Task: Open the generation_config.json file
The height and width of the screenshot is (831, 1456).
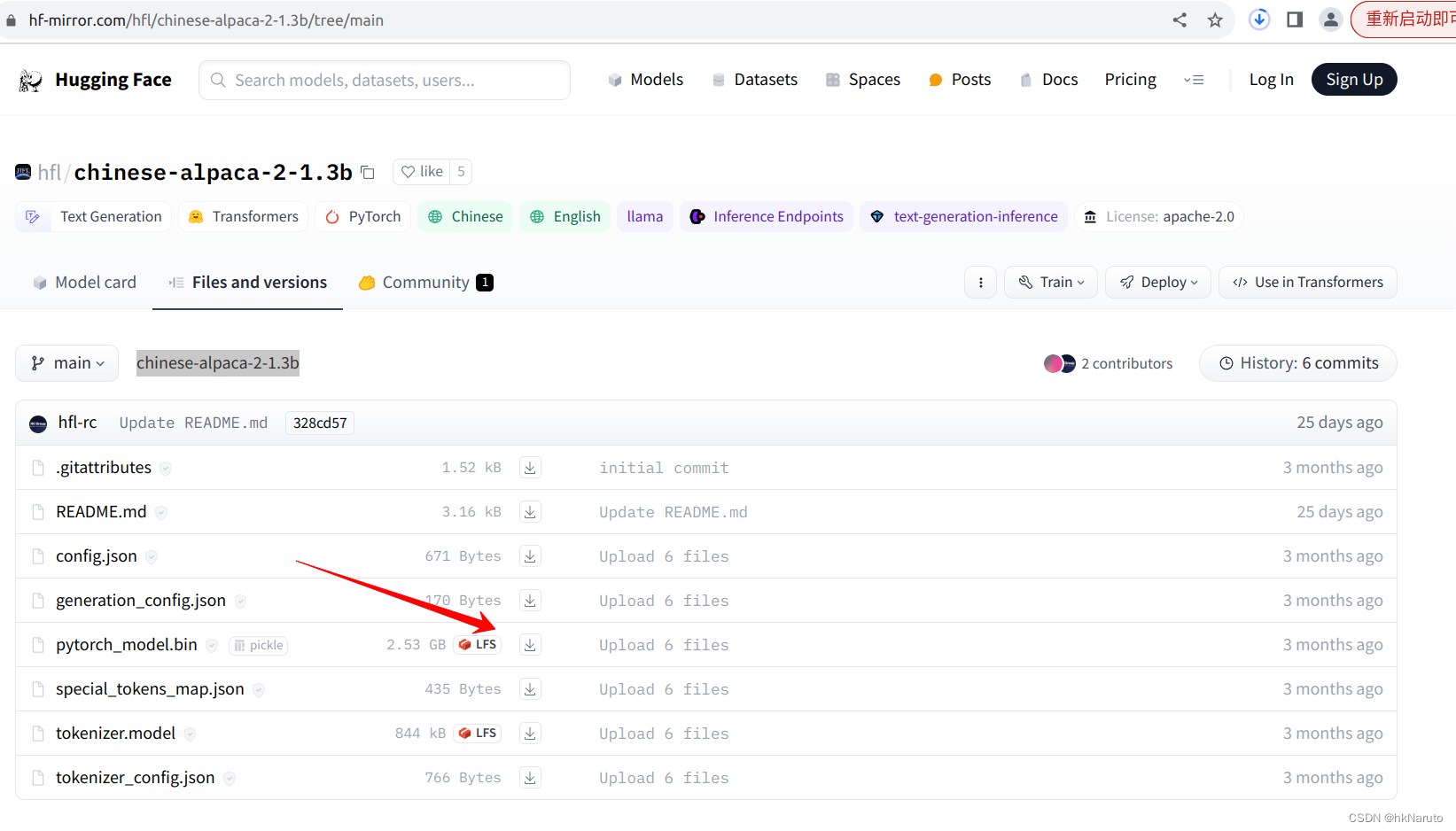Action: coord(141,601)
